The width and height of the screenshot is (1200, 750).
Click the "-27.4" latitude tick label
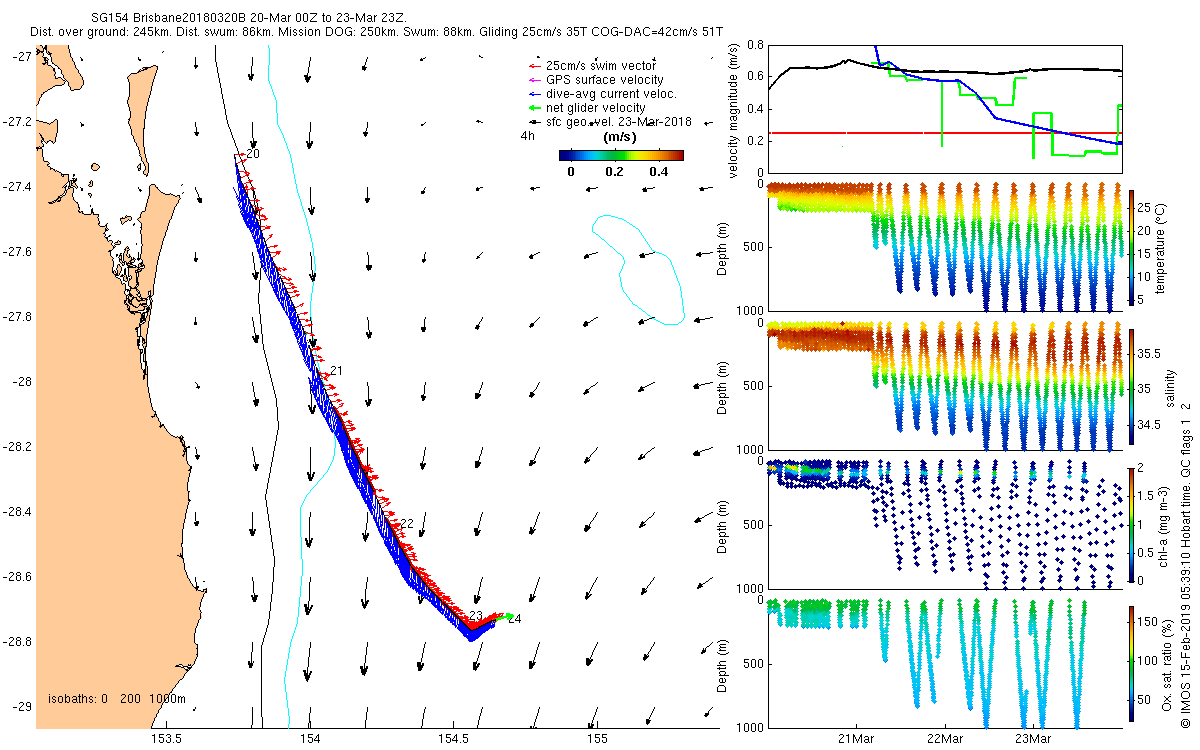tap(18, 187)
